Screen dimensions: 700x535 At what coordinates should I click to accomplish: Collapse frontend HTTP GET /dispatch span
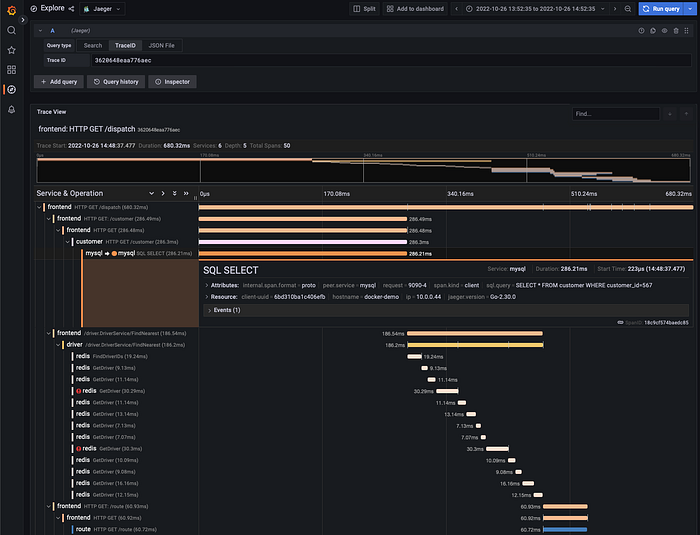click(39, 207)
